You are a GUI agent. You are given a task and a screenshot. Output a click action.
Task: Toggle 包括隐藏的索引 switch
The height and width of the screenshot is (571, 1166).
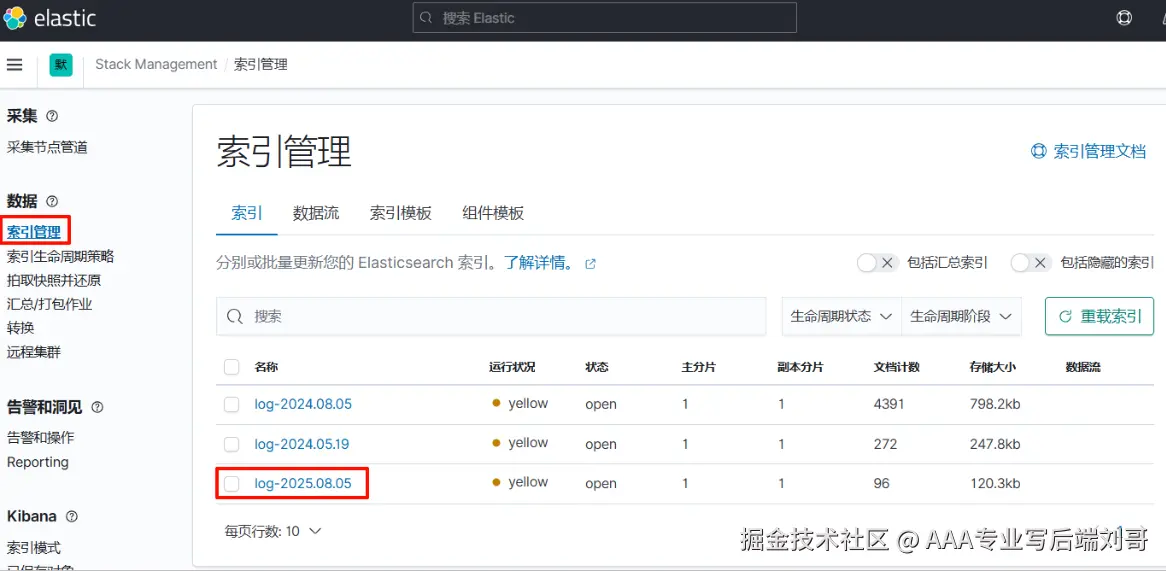1031,262
